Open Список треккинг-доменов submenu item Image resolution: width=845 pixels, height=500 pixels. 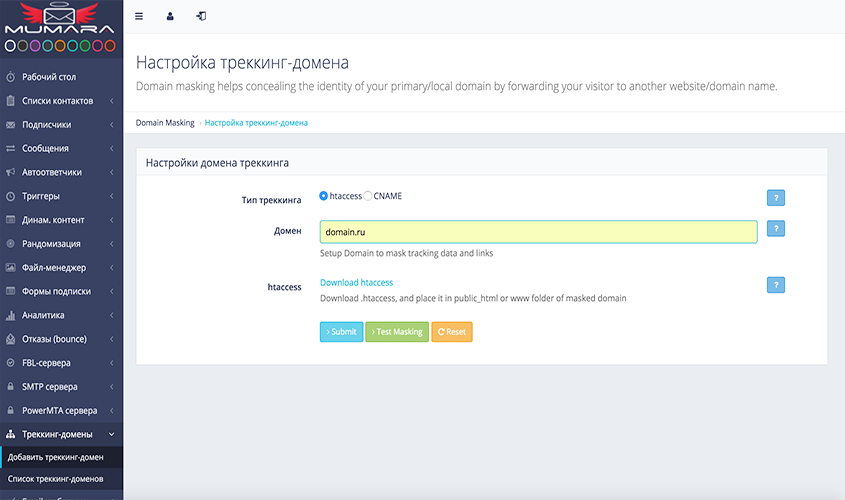click(x=57, y=479)
